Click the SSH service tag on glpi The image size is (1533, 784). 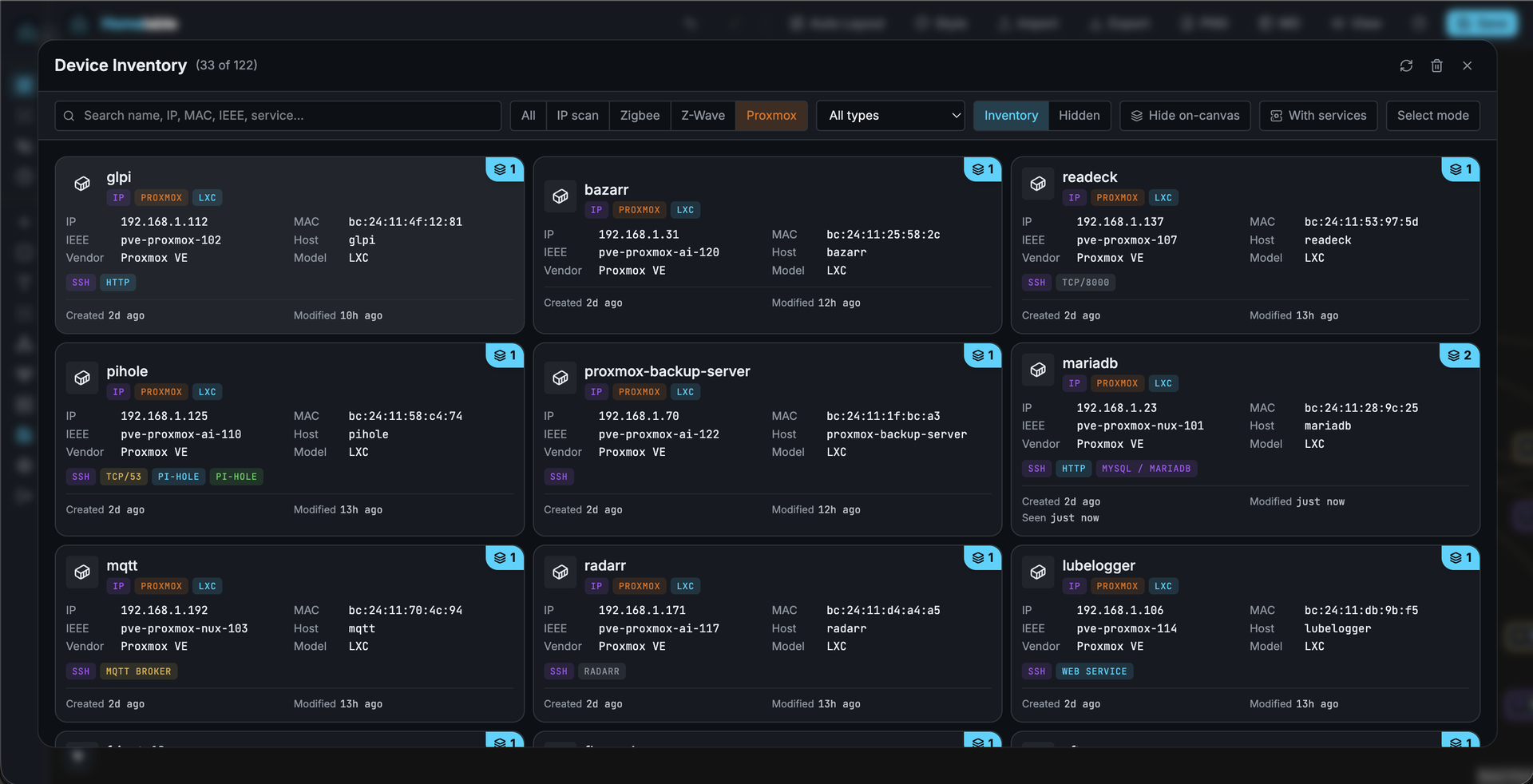point(81,283)
